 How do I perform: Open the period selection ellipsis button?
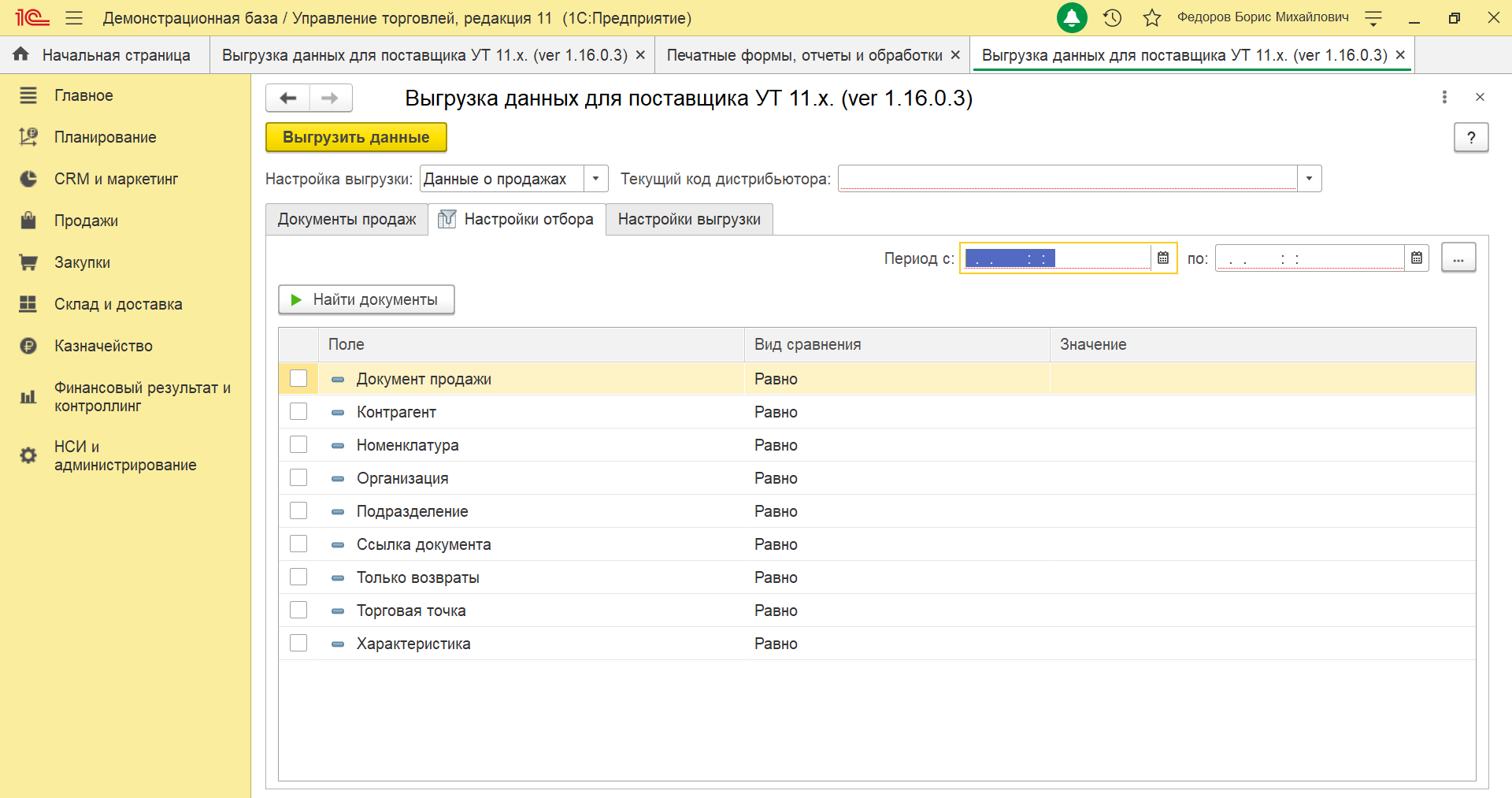[x=1458, y=258]
